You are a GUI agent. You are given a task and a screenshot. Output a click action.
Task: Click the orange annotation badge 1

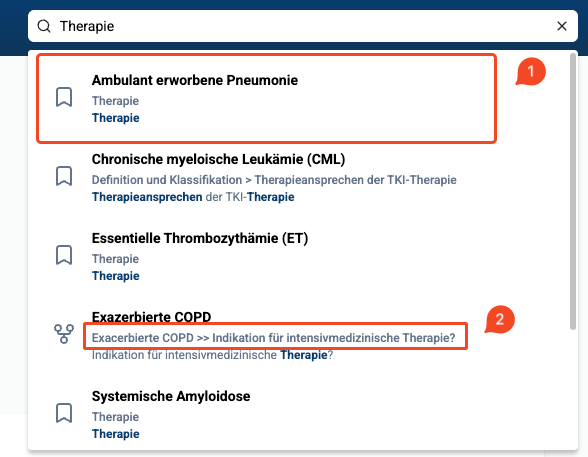530,71
